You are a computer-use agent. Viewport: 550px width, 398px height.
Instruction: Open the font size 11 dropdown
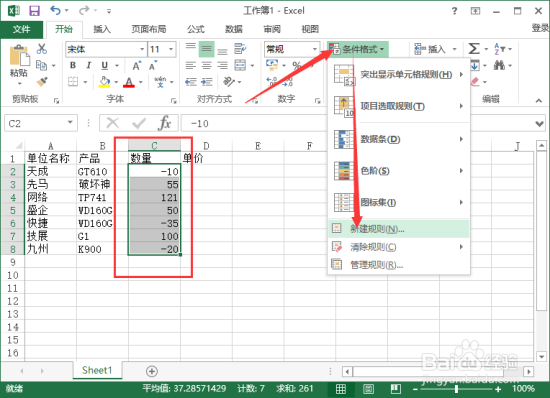171,49
